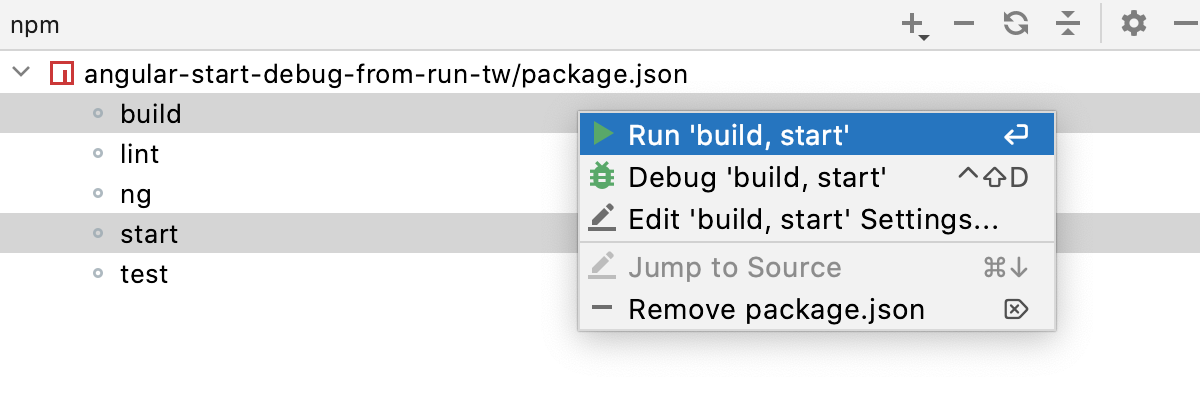Click the Collapse All toolbar icon
The height and width of the screenshot is (400, 1200).
1068,23
